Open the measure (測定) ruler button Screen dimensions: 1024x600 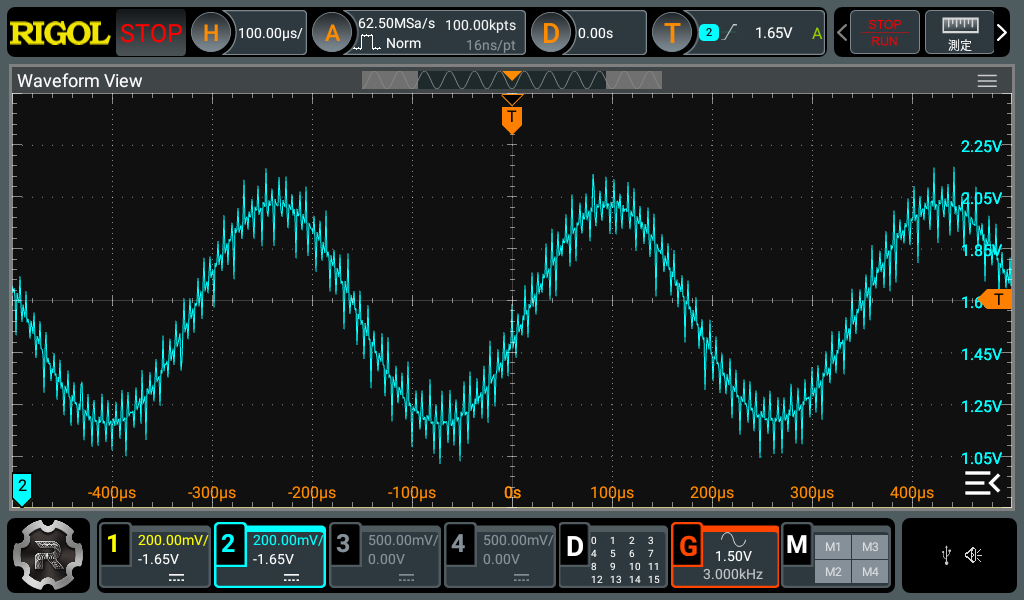point(959,32)
